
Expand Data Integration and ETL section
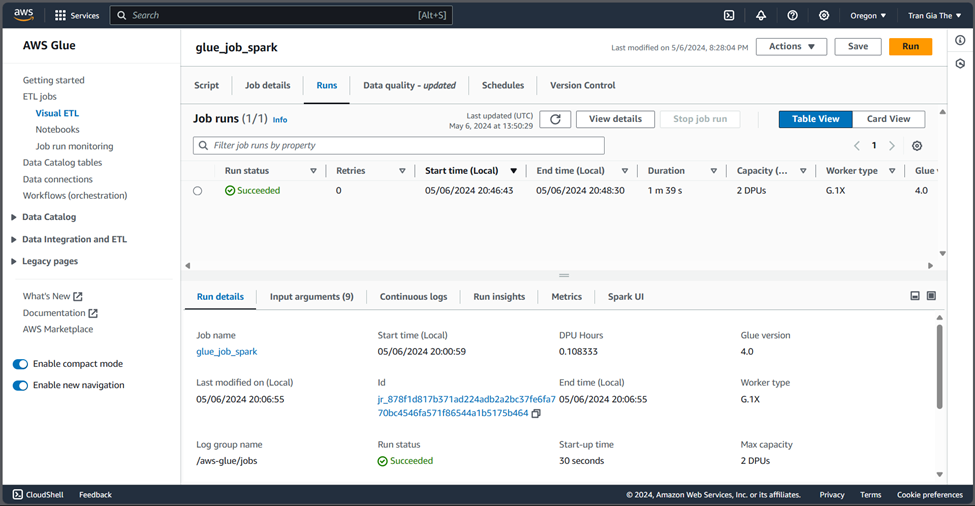point(14,239)
